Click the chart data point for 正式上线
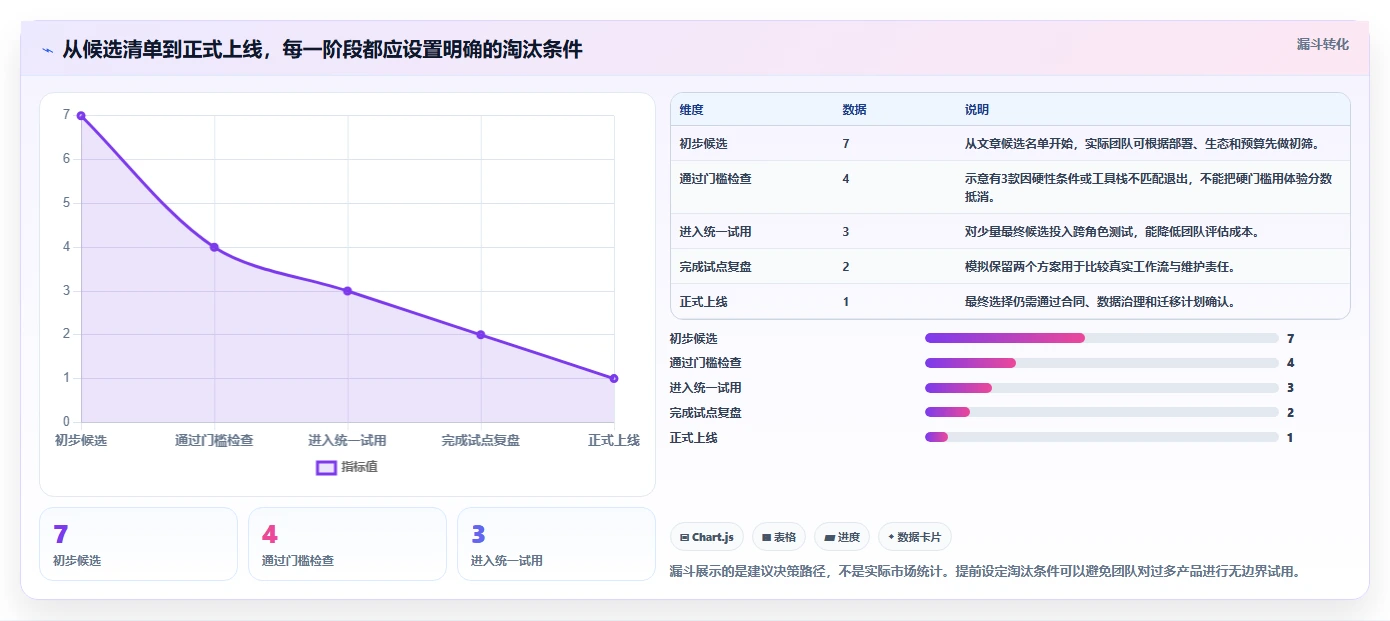The image size is (1390, 621). (614, 378)
